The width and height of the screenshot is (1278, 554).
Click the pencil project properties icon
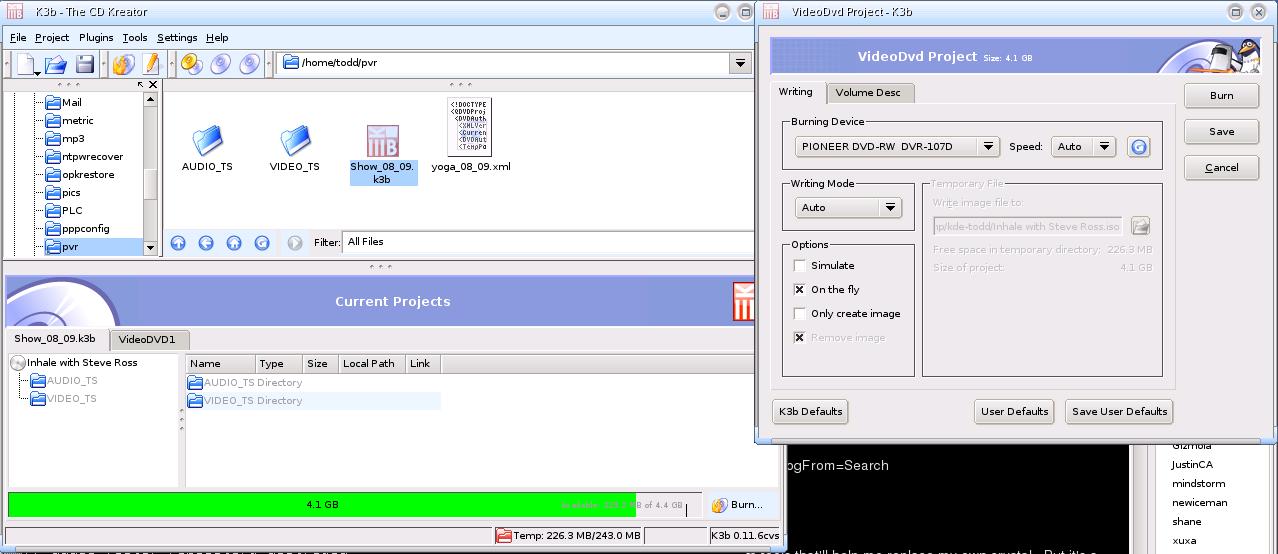[151, 64]
